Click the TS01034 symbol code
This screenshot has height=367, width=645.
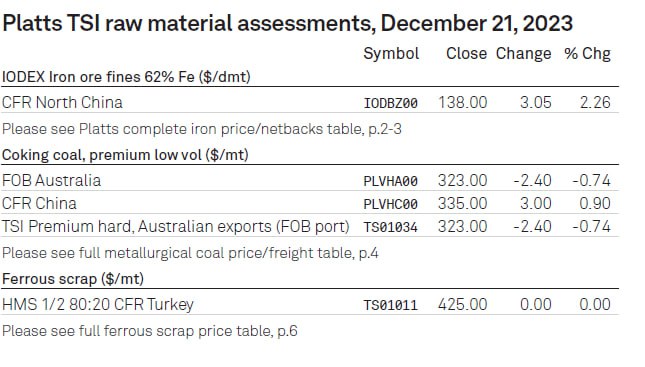tap(390, 227)
